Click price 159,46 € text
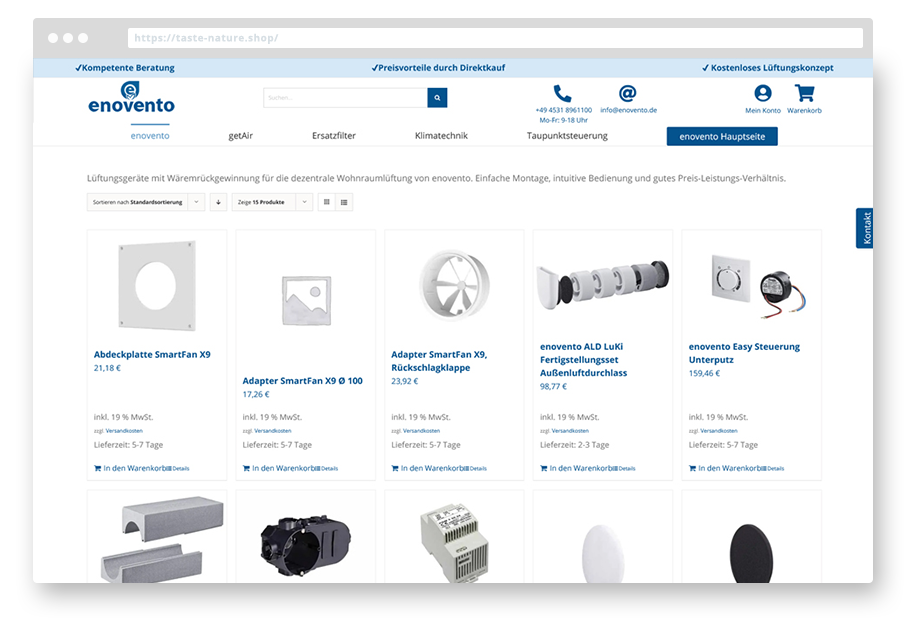The image size is (913, 621). (x=705, y=373)
